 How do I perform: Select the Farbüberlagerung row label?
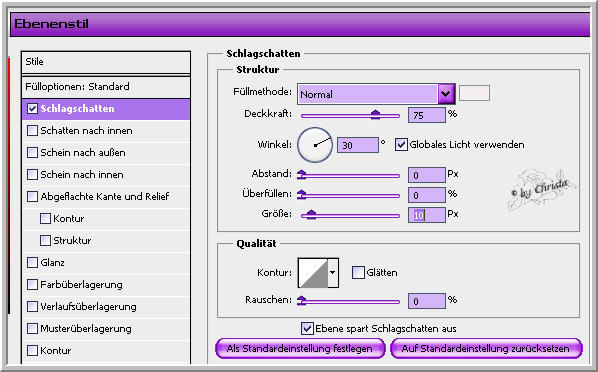coord(81,285)
